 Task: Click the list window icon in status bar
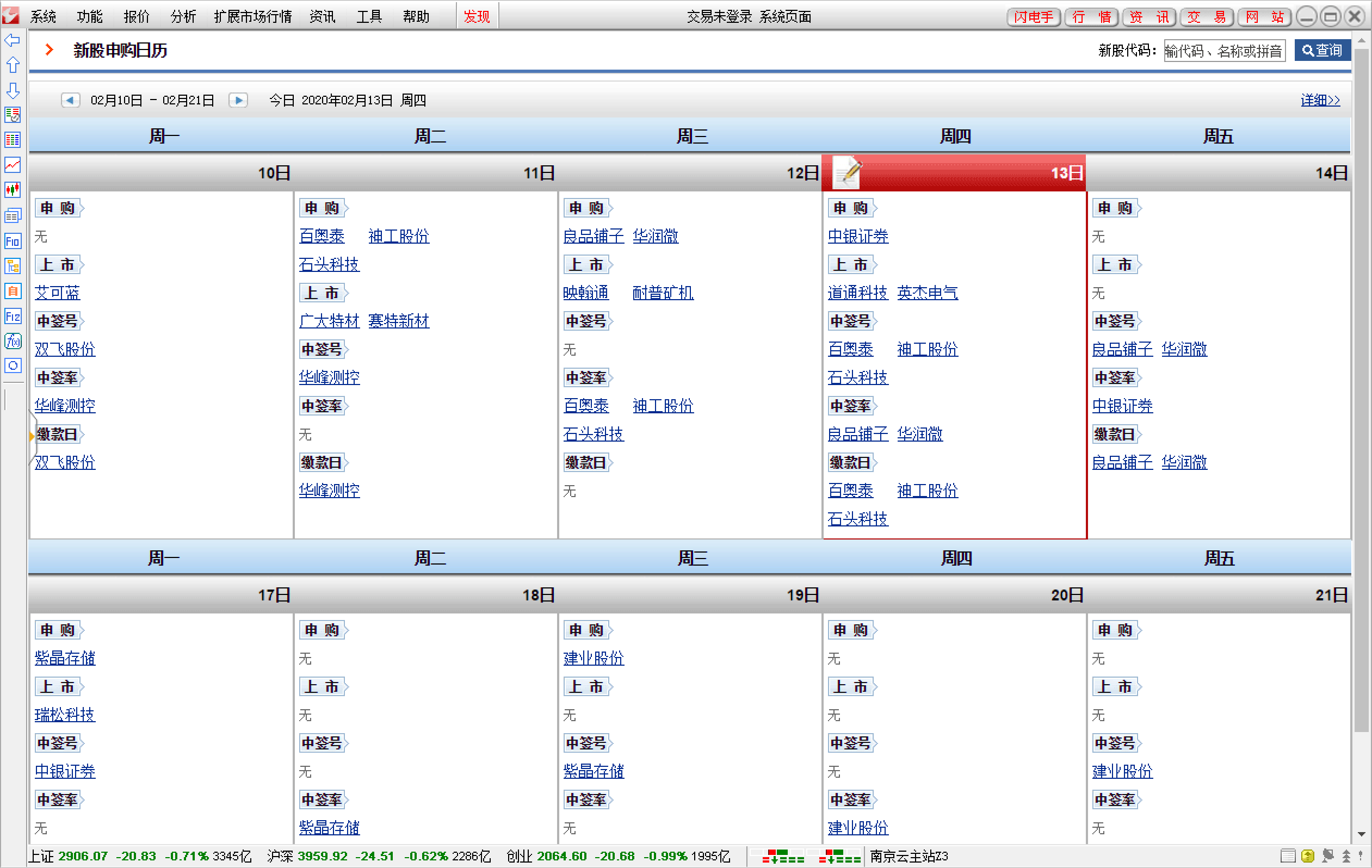click(x=1288, y=855)
